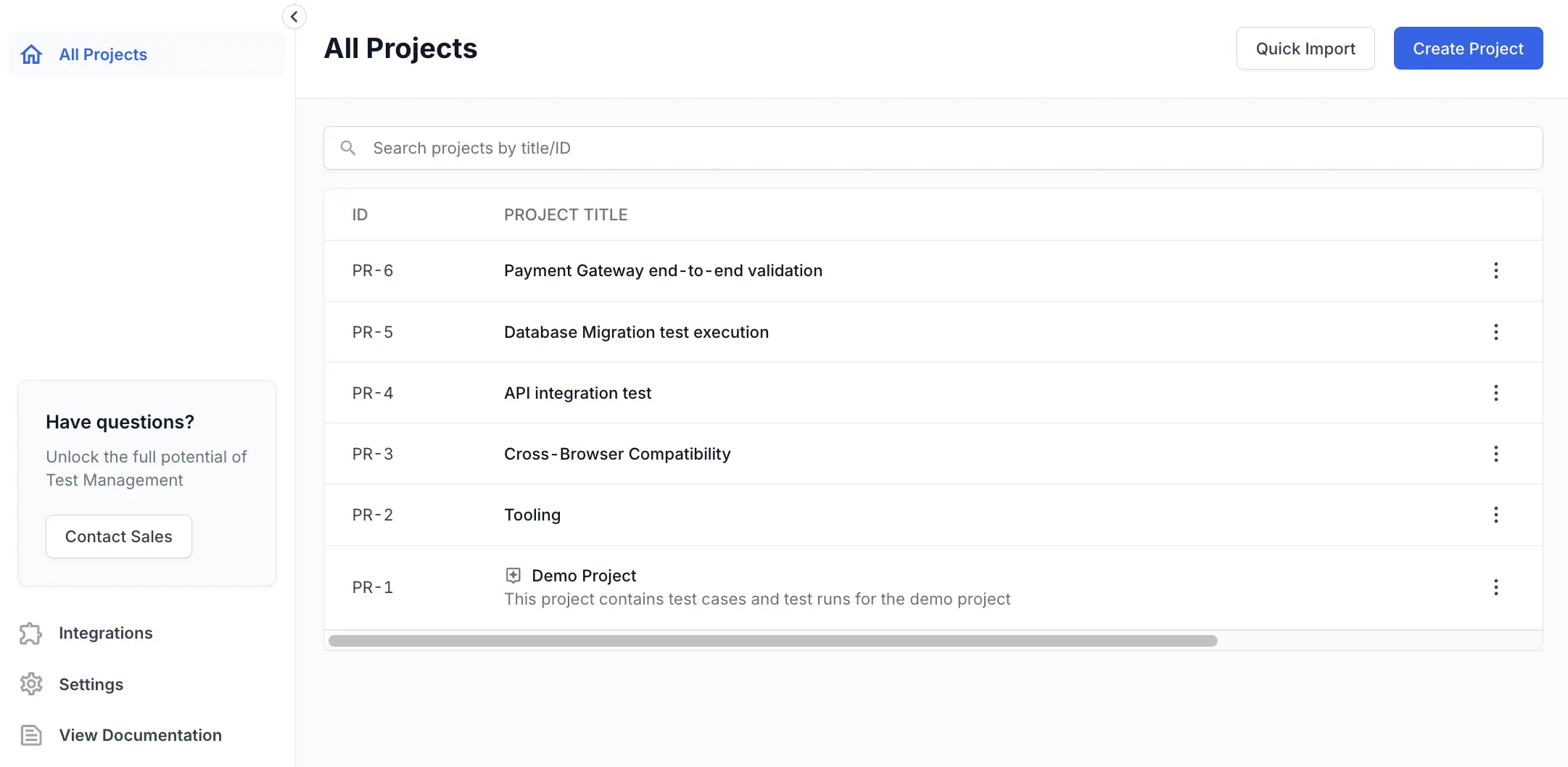Open the three-dot menu for PR-6

[1495, 270]
